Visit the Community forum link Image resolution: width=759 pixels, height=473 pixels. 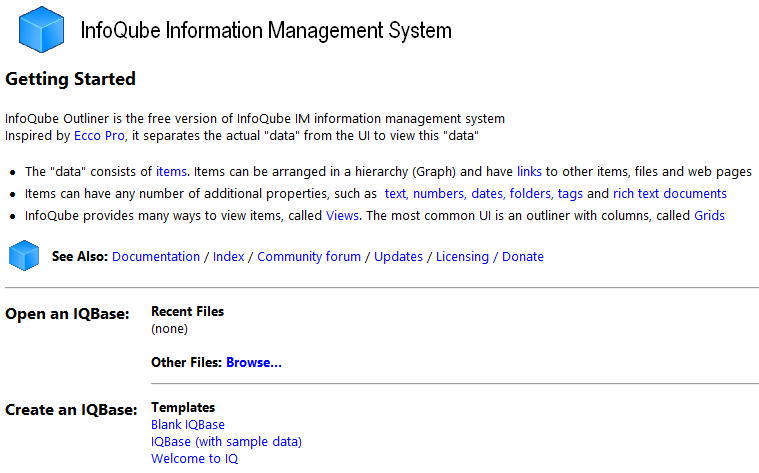click(x=309, y=257)
